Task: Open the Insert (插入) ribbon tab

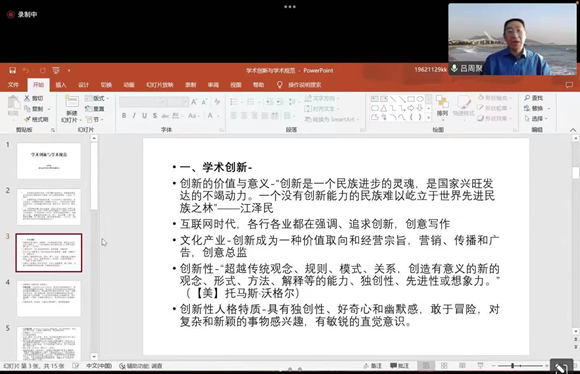Action: click(x=61, y=85)
